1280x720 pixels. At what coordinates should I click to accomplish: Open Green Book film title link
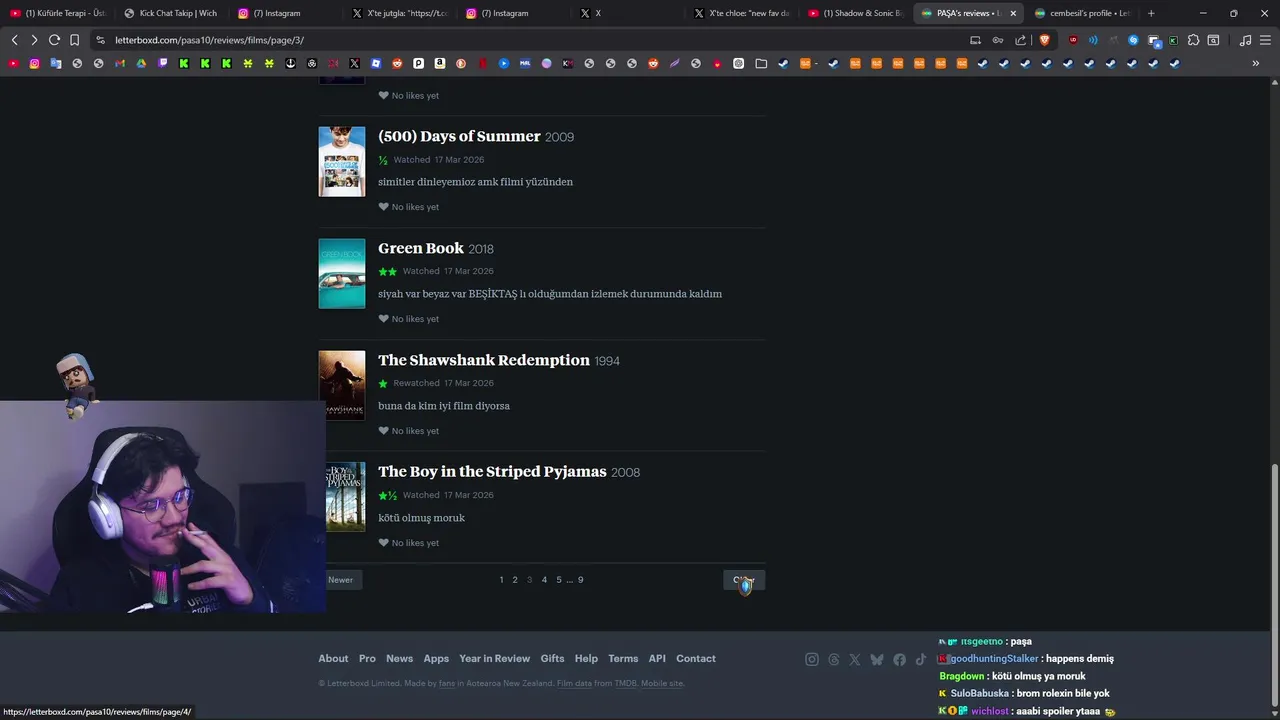[421, 248]
